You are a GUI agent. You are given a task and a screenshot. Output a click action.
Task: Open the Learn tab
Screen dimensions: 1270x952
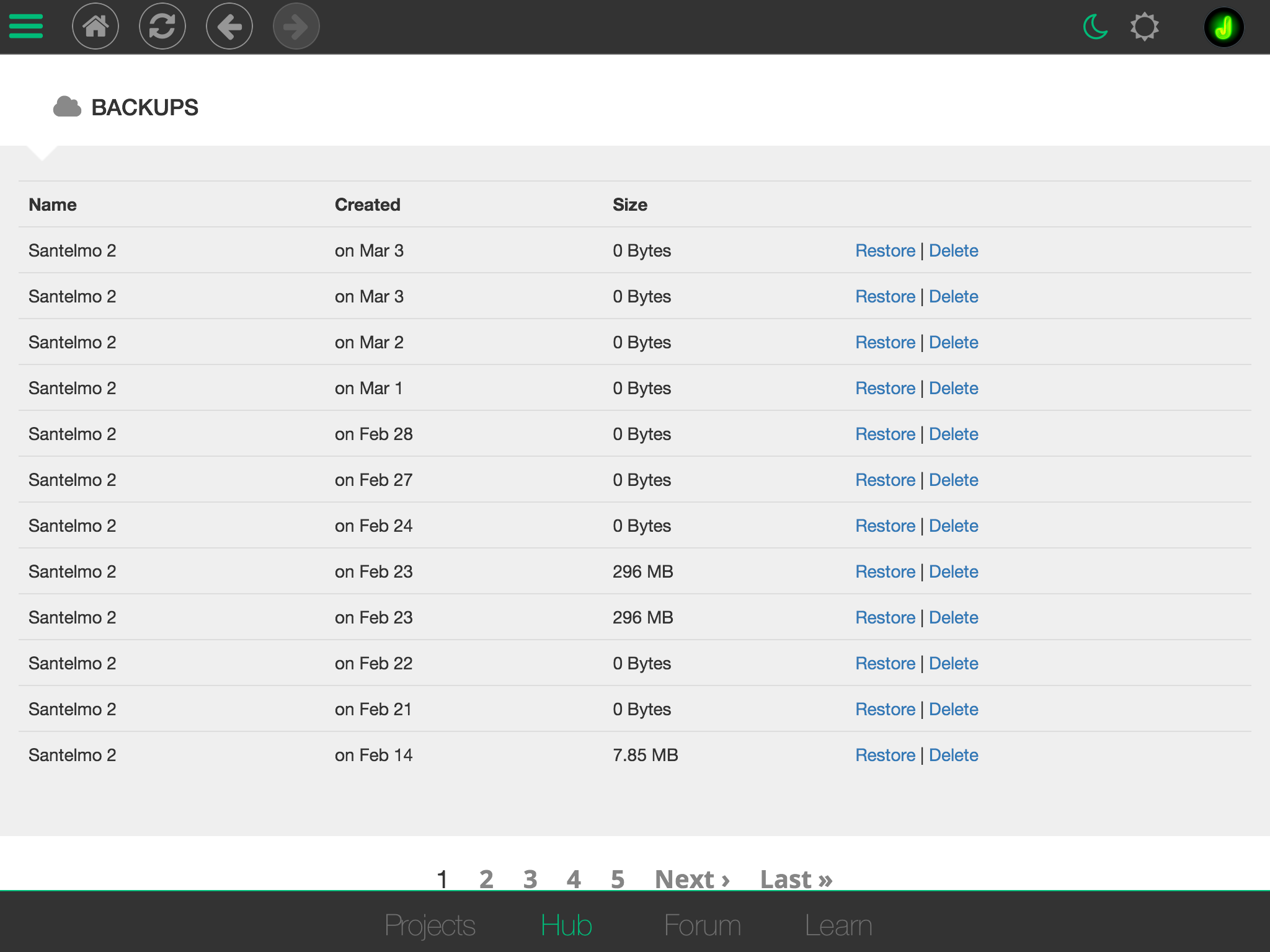(838, 925)
